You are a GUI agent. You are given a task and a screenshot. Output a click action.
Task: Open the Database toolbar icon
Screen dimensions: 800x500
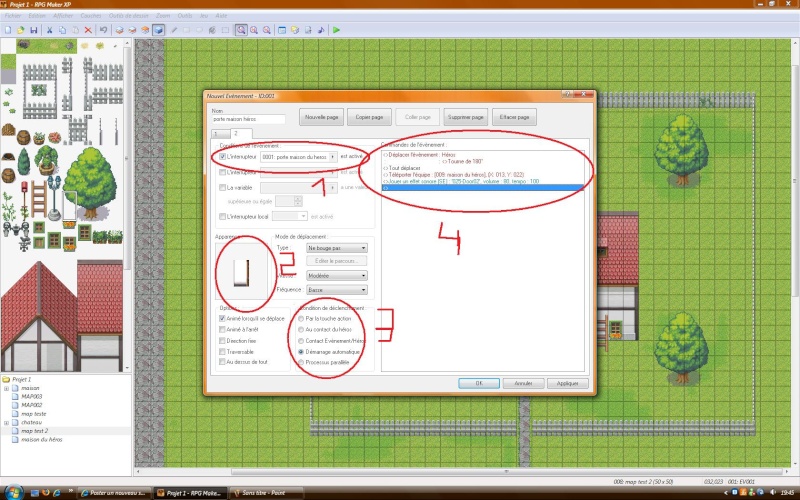tap(282, 30)
